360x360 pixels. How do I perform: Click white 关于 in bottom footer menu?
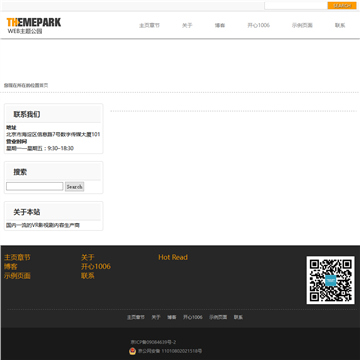point(156,317)
